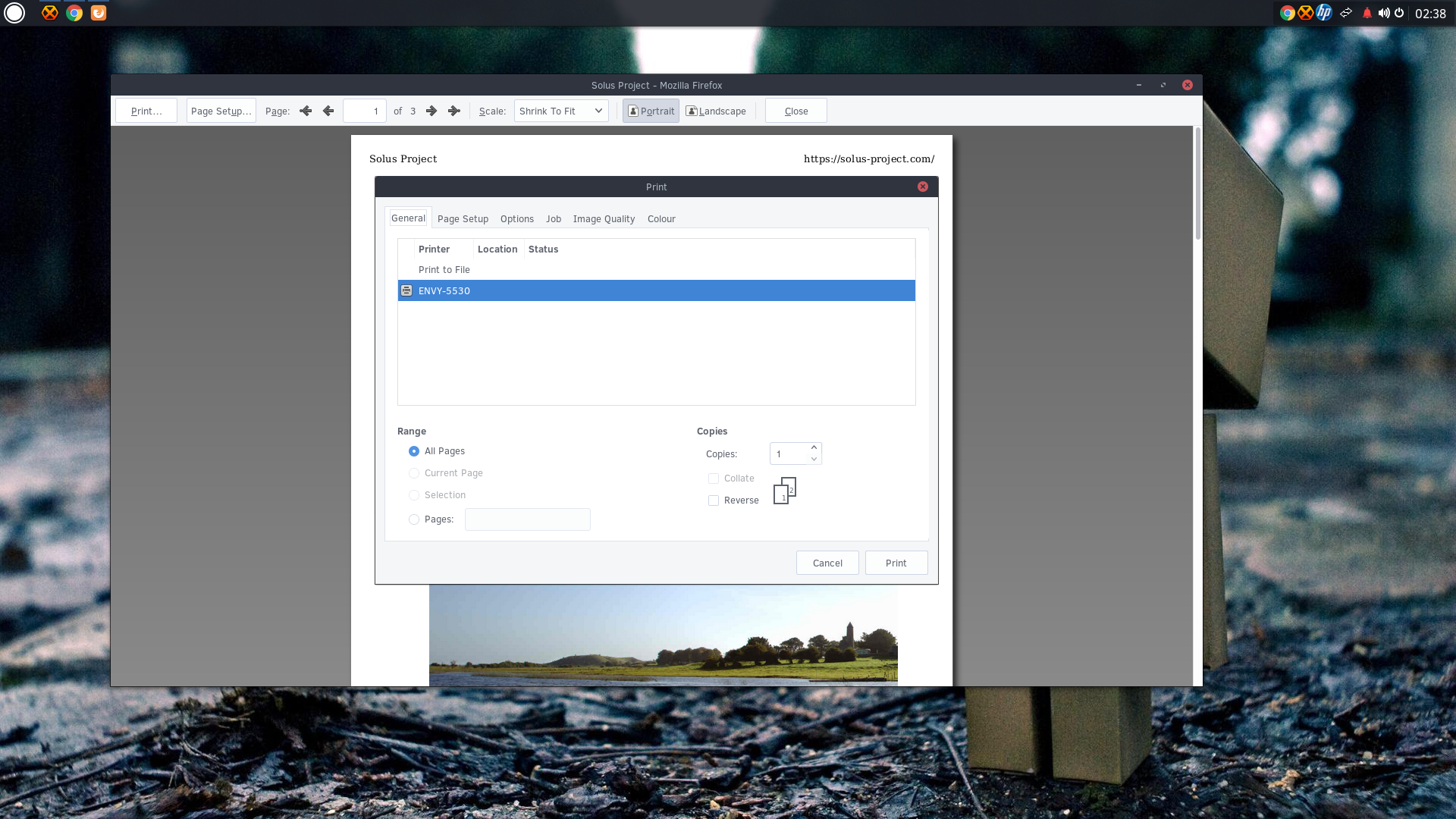Click the Print... toolbar button
The image size is (1456, 819).
(x=146, y=111)
